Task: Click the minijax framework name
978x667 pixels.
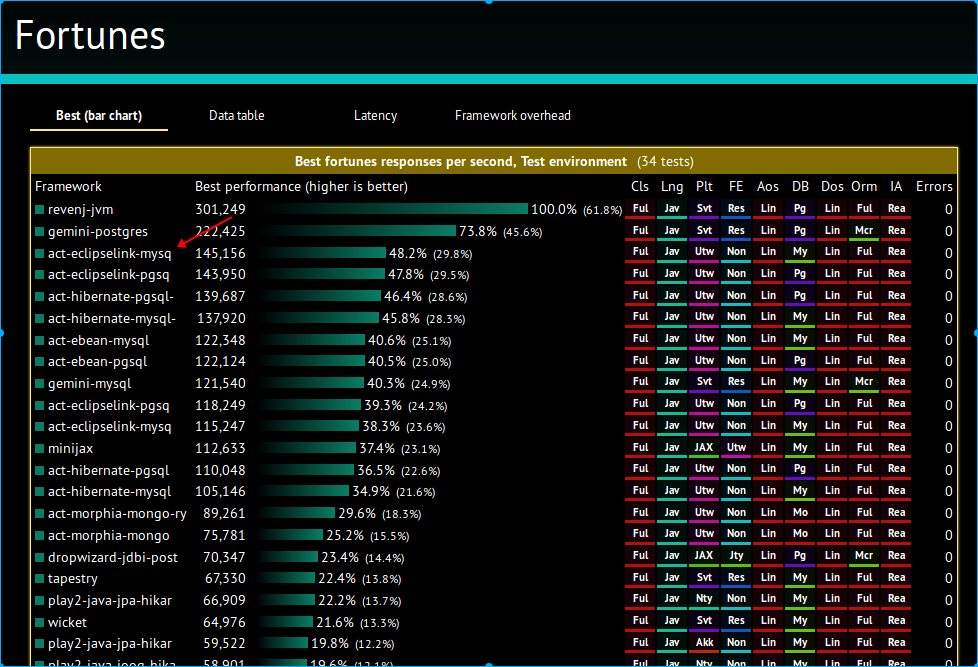Action: pos(70,449)
